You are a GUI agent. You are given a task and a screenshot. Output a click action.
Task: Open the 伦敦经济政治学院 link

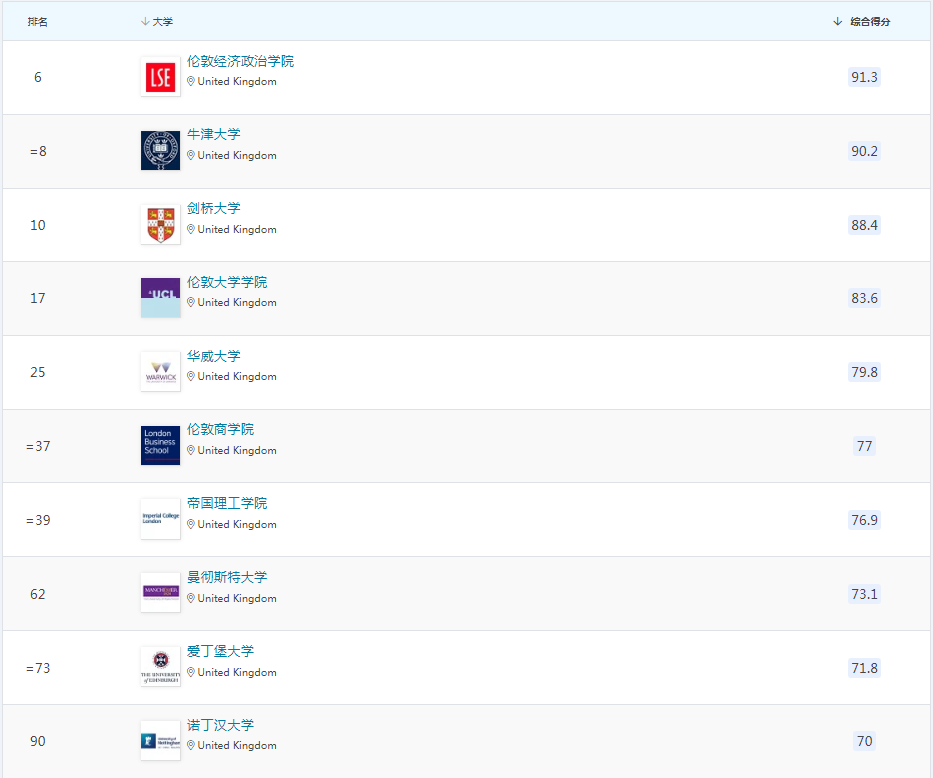(x=240, y=61)
